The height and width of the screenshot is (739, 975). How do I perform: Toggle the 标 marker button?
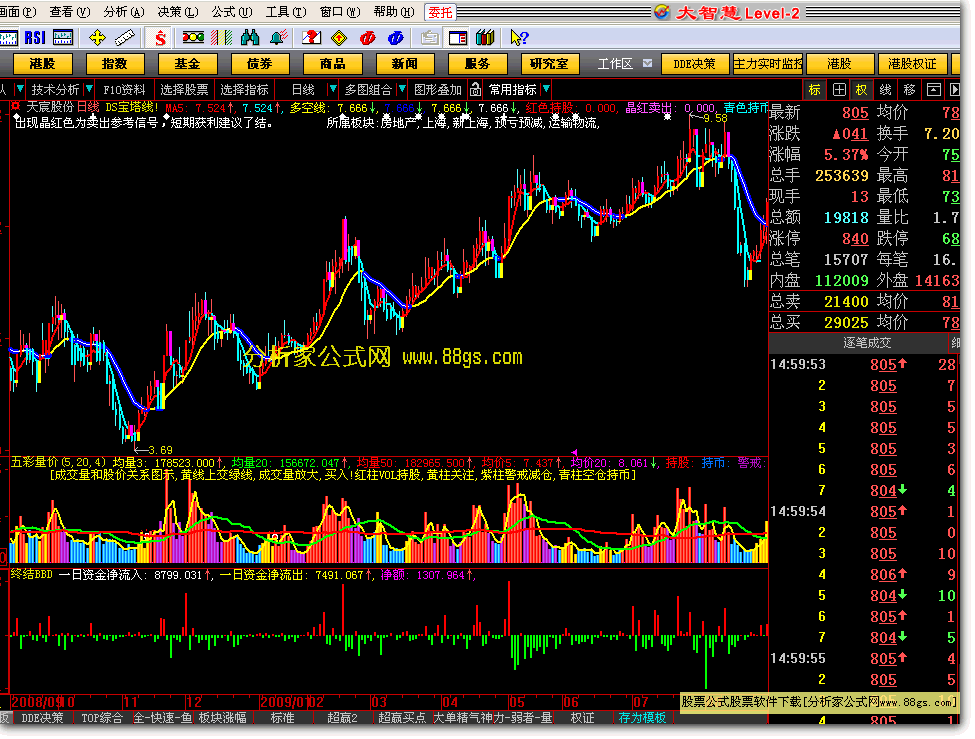815,90
